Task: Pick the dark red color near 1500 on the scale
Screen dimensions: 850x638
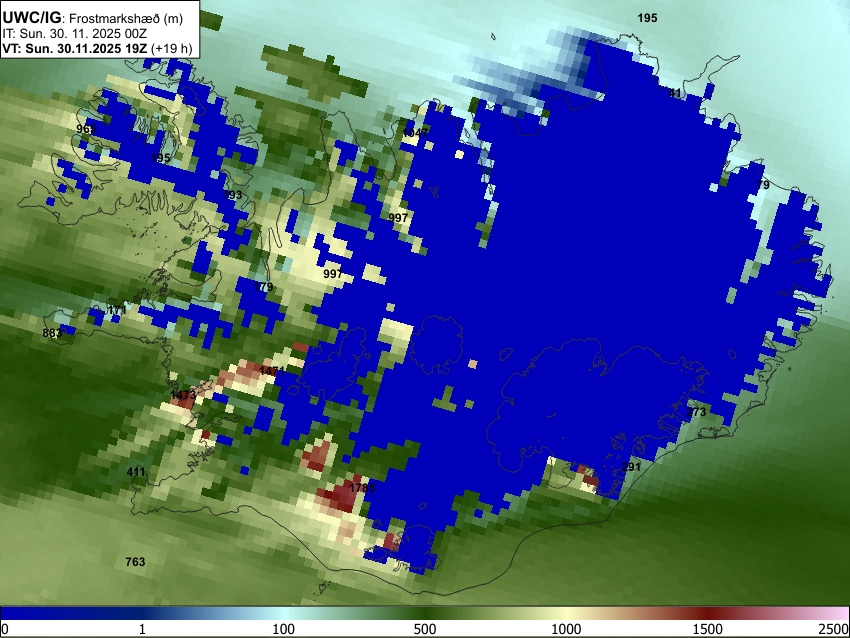Action: (707, 614)
